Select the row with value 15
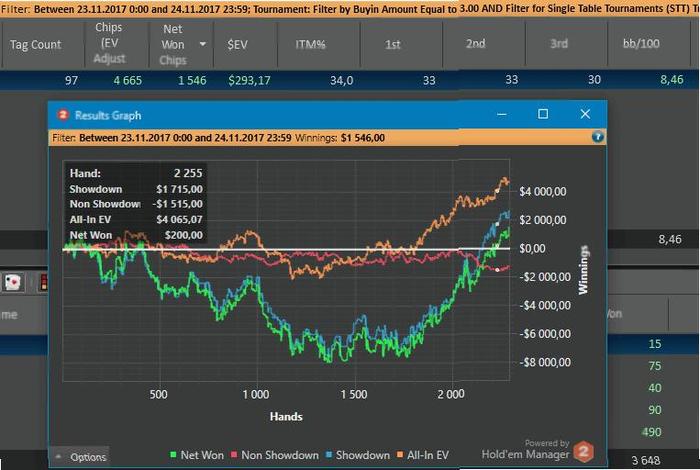The height and width of the screenshot is (470, 700). pos(654,344)
